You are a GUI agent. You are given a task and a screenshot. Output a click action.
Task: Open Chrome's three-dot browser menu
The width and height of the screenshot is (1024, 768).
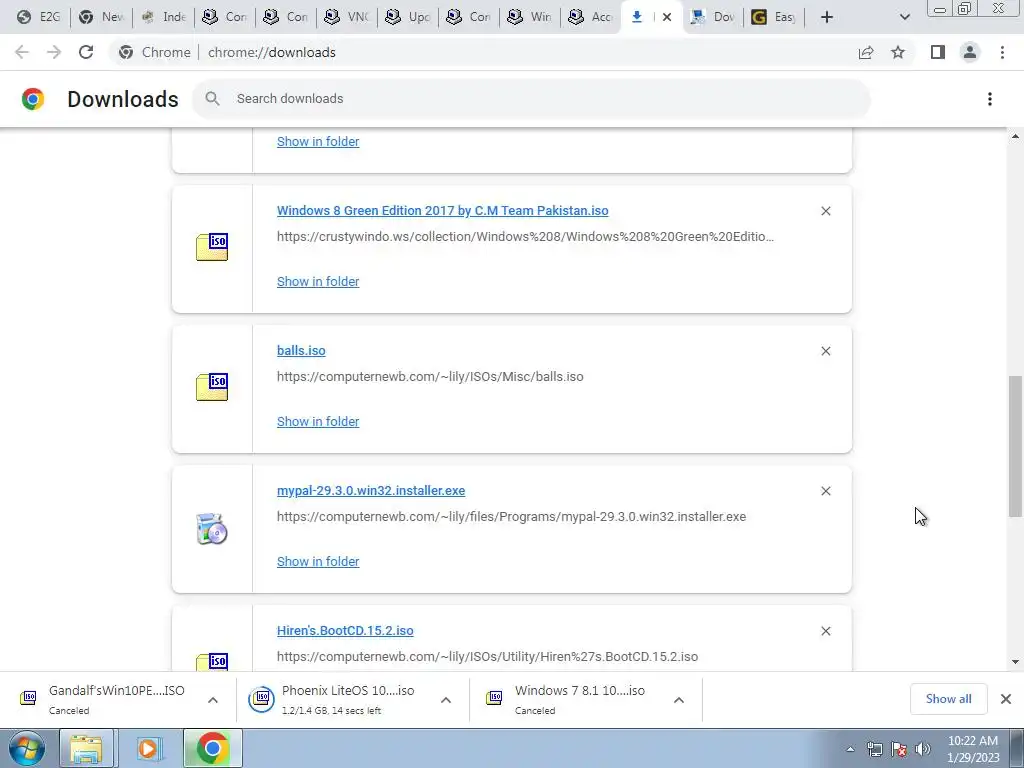coord(1002,52)
